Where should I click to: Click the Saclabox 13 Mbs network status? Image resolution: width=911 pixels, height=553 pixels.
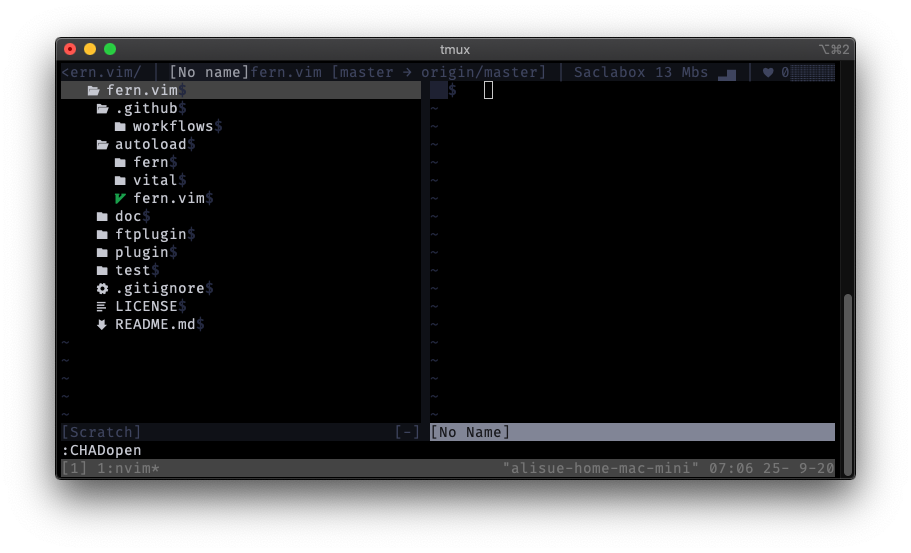click(641, 72)
